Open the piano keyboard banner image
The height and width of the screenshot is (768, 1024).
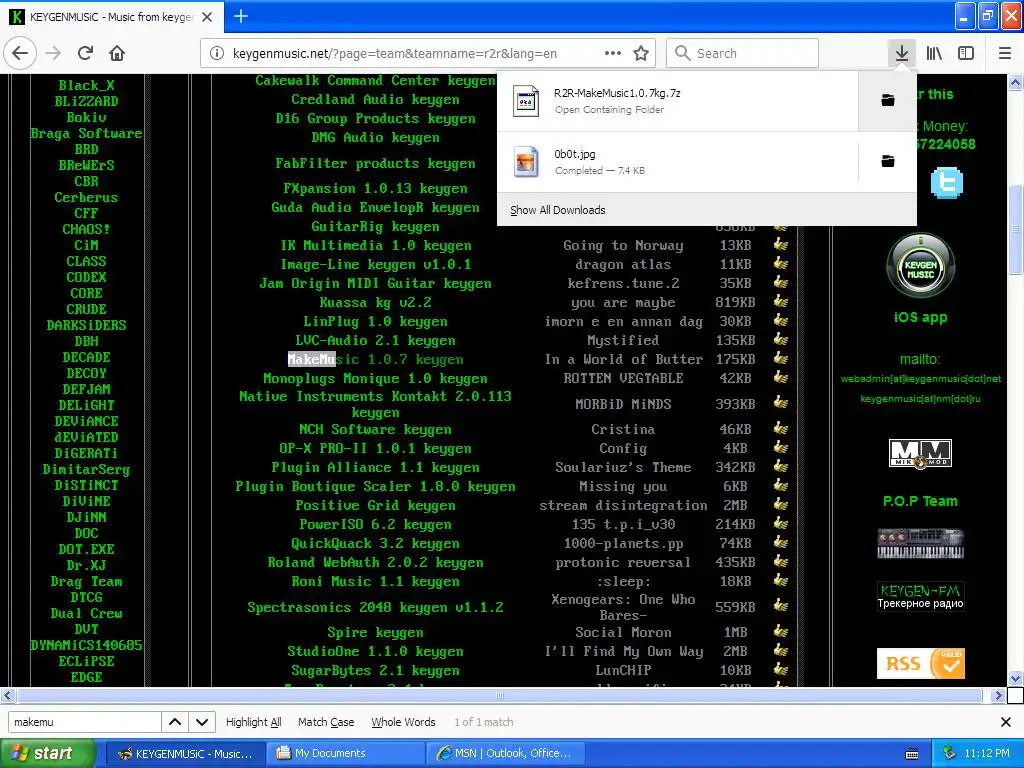point(920,543)
